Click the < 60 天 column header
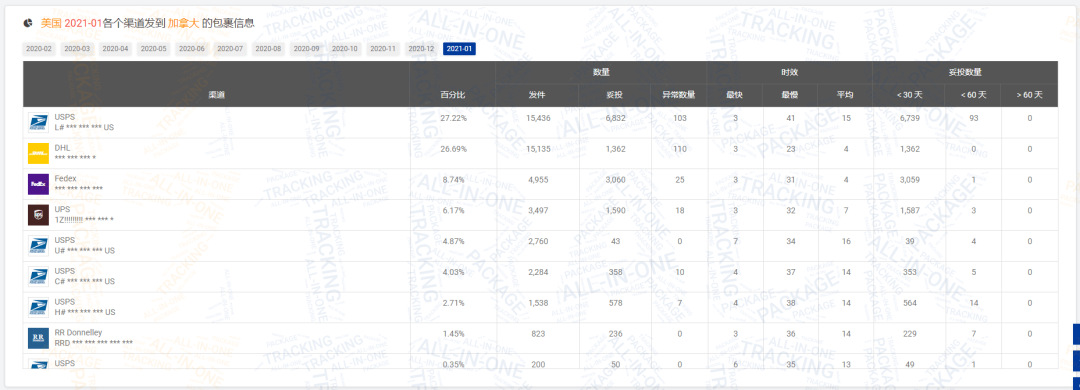This screenshot has width=1080, height=390. pos(973,95)
